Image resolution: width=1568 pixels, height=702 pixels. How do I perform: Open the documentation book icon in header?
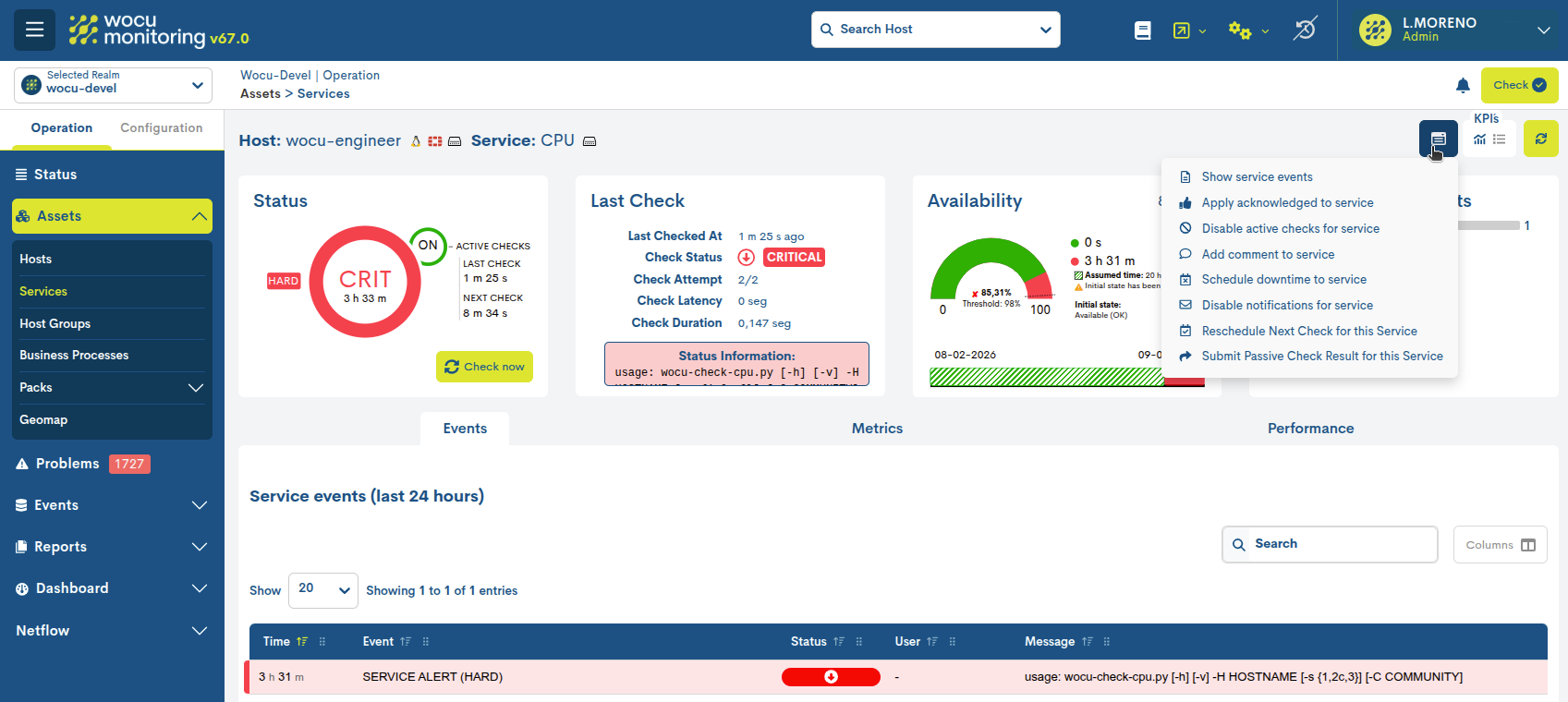(1143, 30)
